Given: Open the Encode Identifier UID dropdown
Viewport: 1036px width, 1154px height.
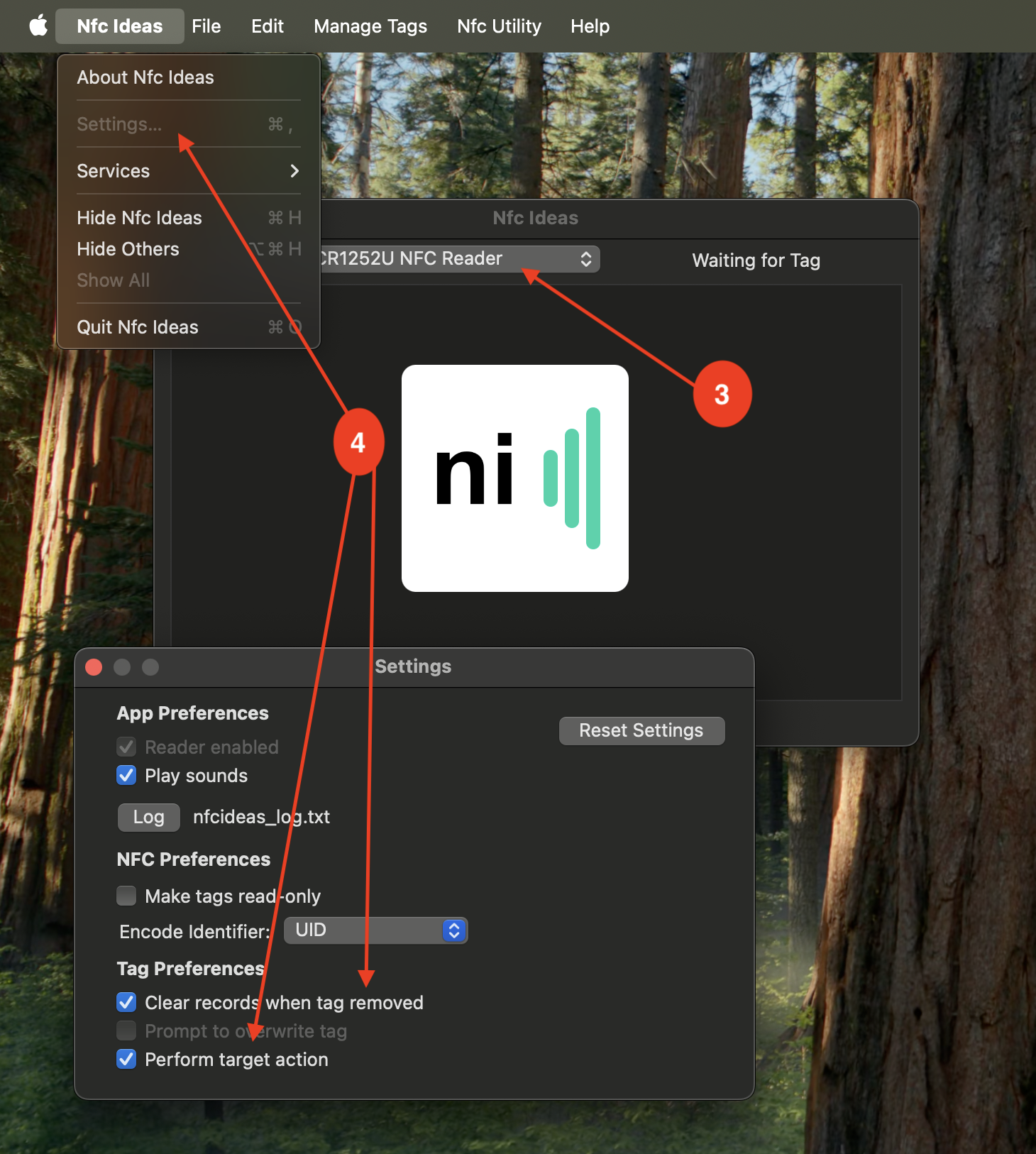Looking at the screenshot, I should tap(375, 930).
